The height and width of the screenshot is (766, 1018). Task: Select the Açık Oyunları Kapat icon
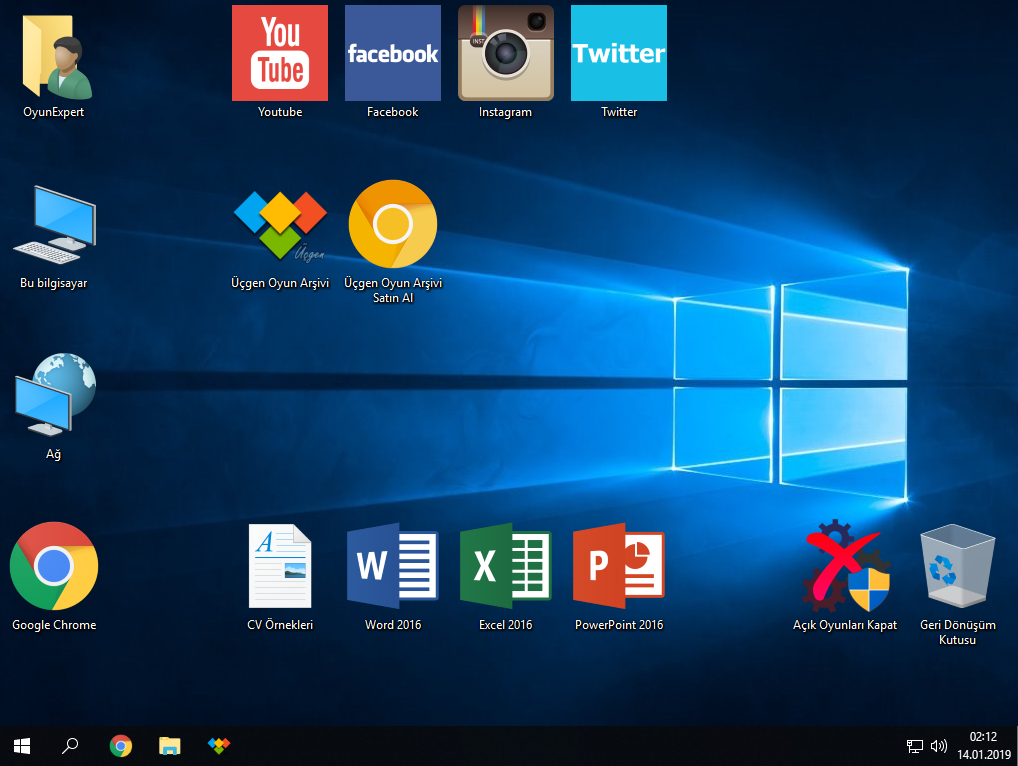coord(845,566)
